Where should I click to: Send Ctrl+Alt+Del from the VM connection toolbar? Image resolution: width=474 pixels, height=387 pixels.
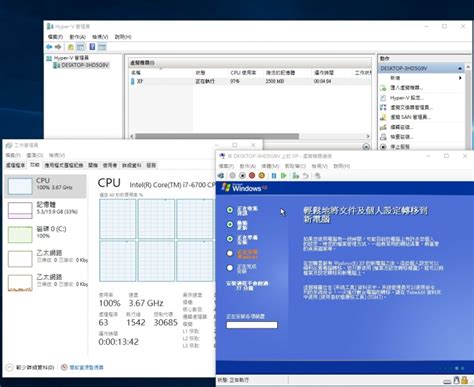[221, 175]
